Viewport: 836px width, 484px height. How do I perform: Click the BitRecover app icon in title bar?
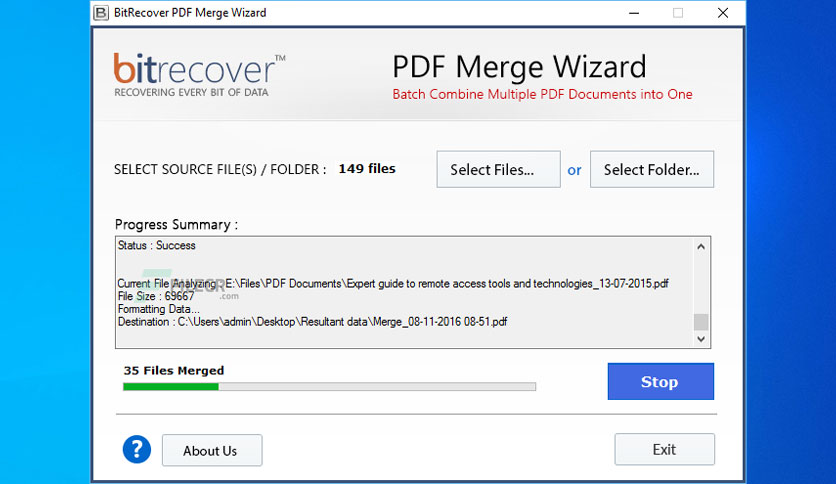101,13
